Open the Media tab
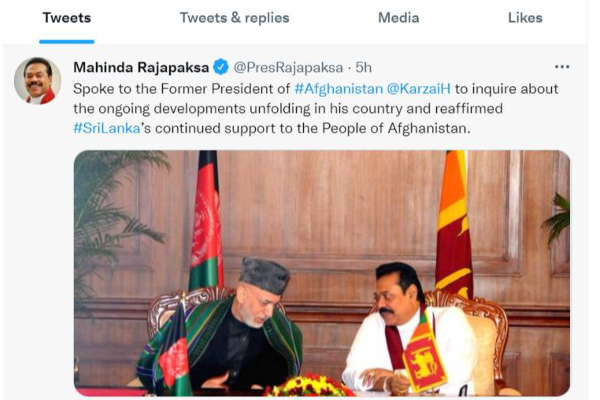Viewport: 600px width, 400px height. click(398, 18)
